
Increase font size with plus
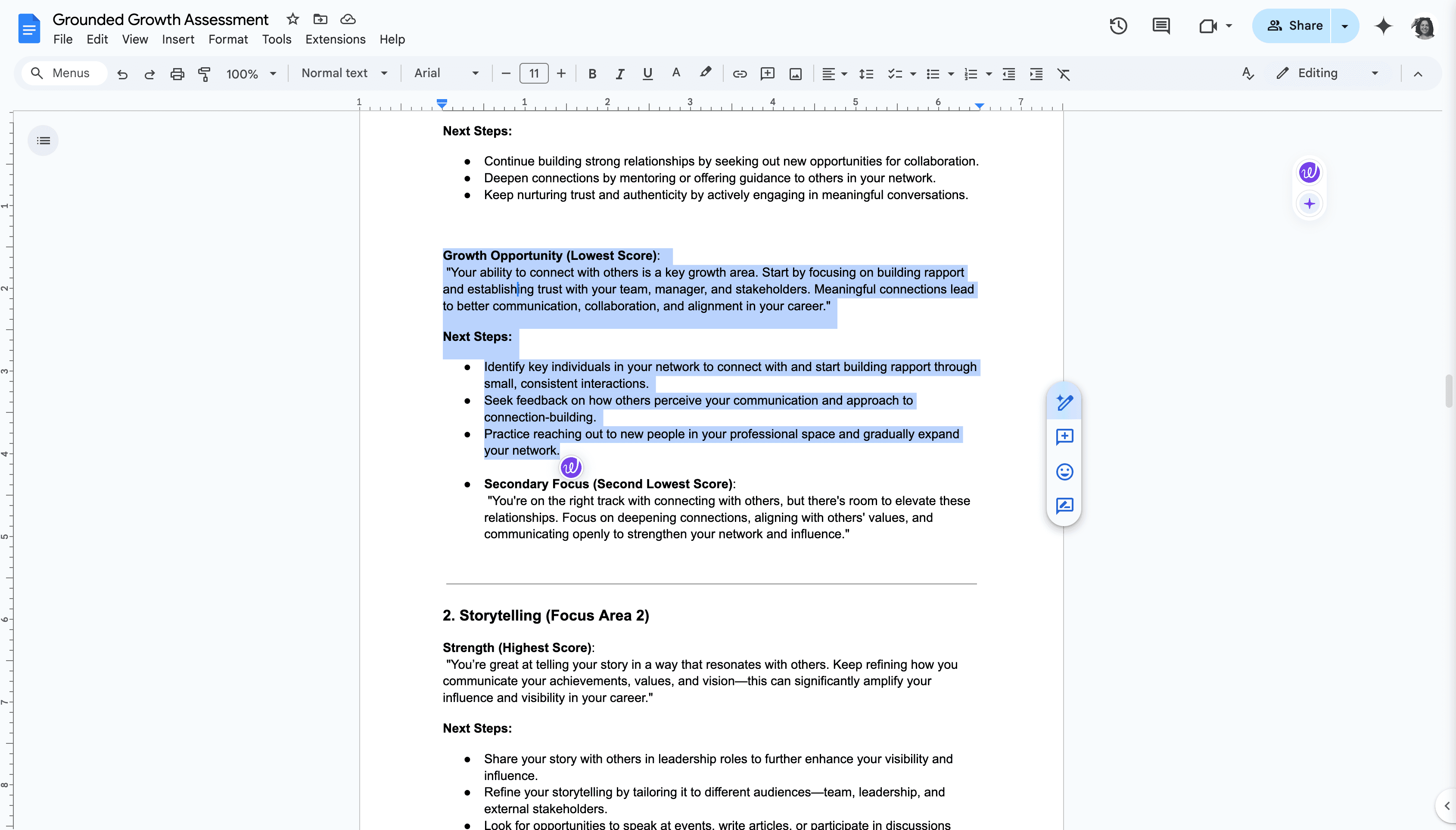coord(561,74)
